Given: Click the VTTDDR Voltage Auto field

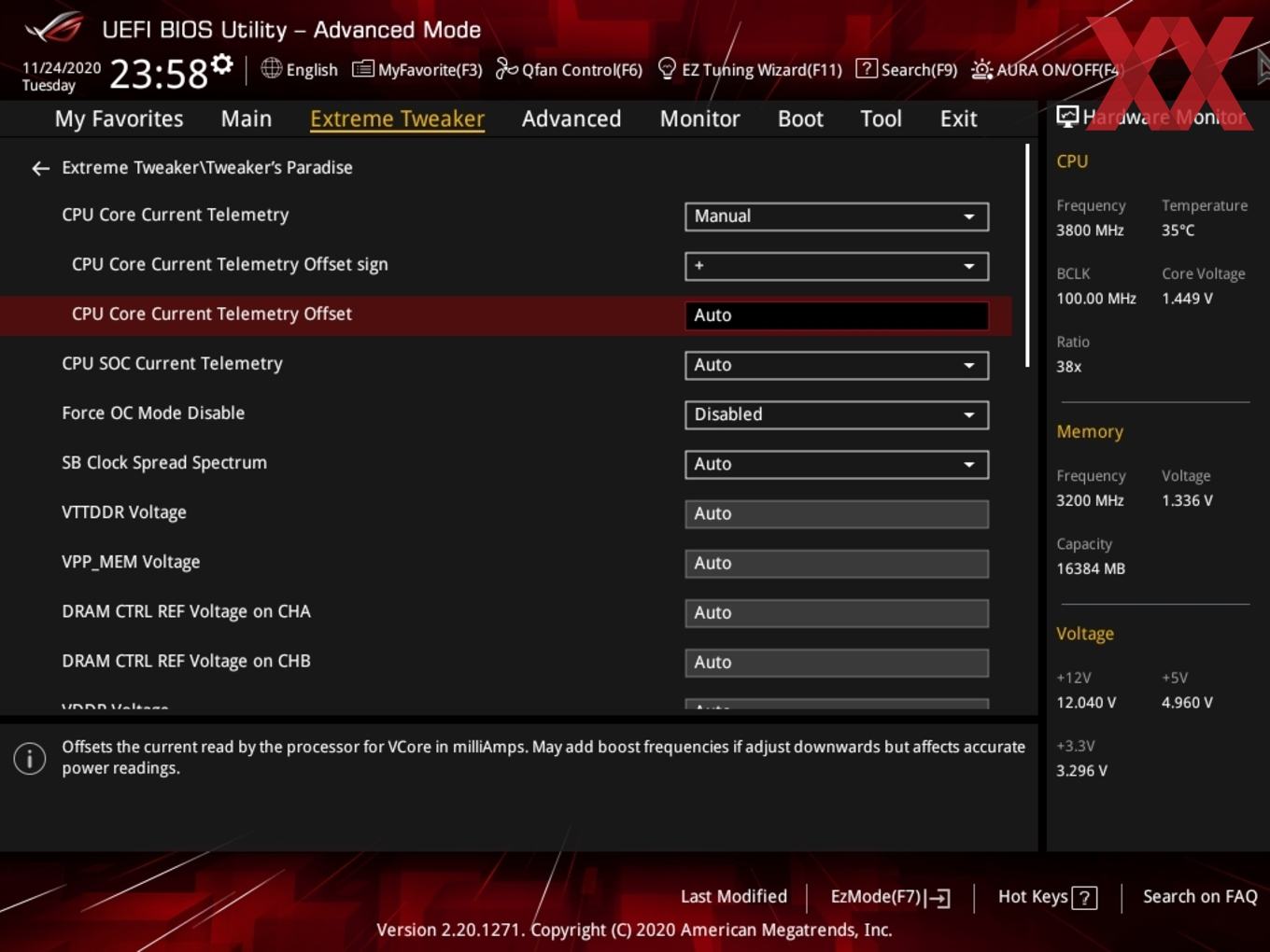Looking at the screenshot, I should [x=837, y=513].
